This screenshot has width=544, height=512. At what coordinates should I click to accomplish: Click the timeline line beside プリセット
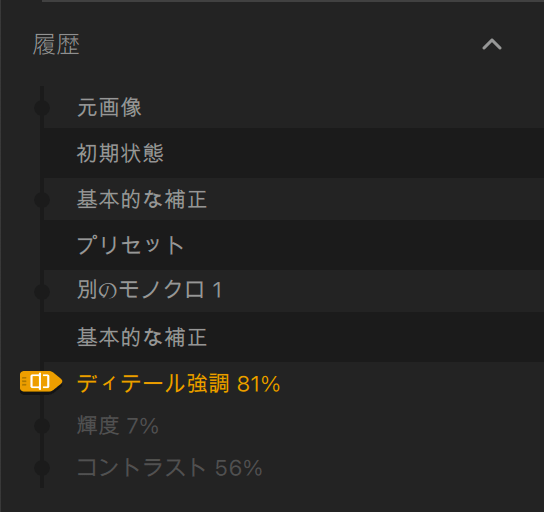click(x=42, y=245)
